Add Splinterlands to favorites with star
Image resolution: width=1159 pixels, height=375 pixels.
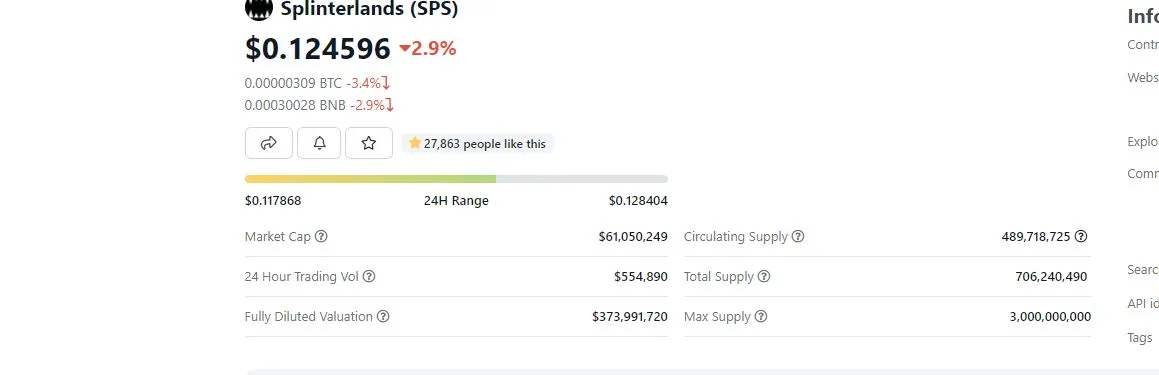tap(369, 143)
